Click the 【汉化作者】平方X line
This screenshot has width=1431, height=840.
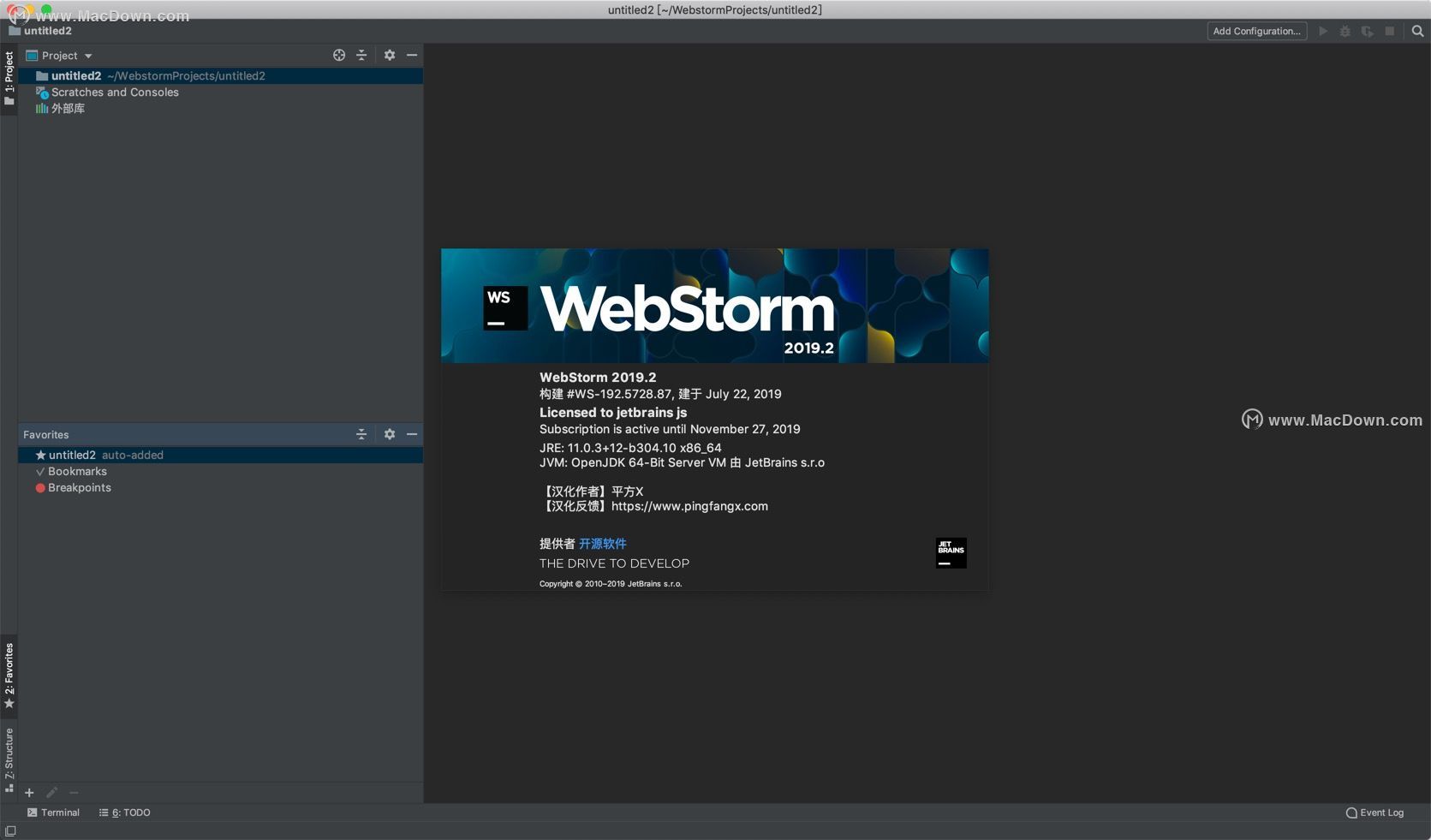coord(593,491)
